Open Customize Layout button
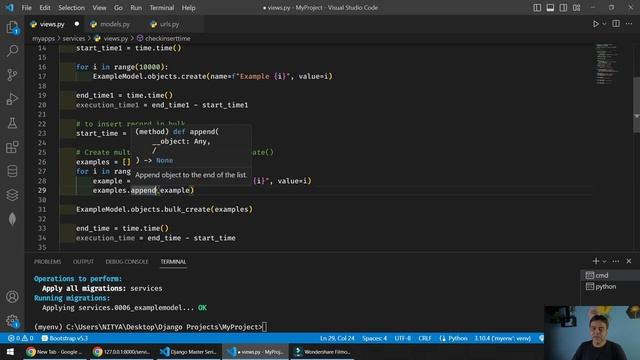The image size is (640, 360). pyautogui.click(x=576, y=8)
